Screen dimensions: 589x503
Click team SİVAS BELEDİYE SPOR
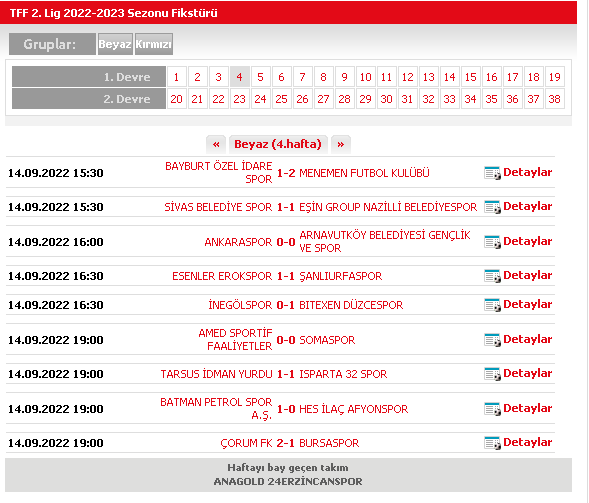tap(218, 207)
